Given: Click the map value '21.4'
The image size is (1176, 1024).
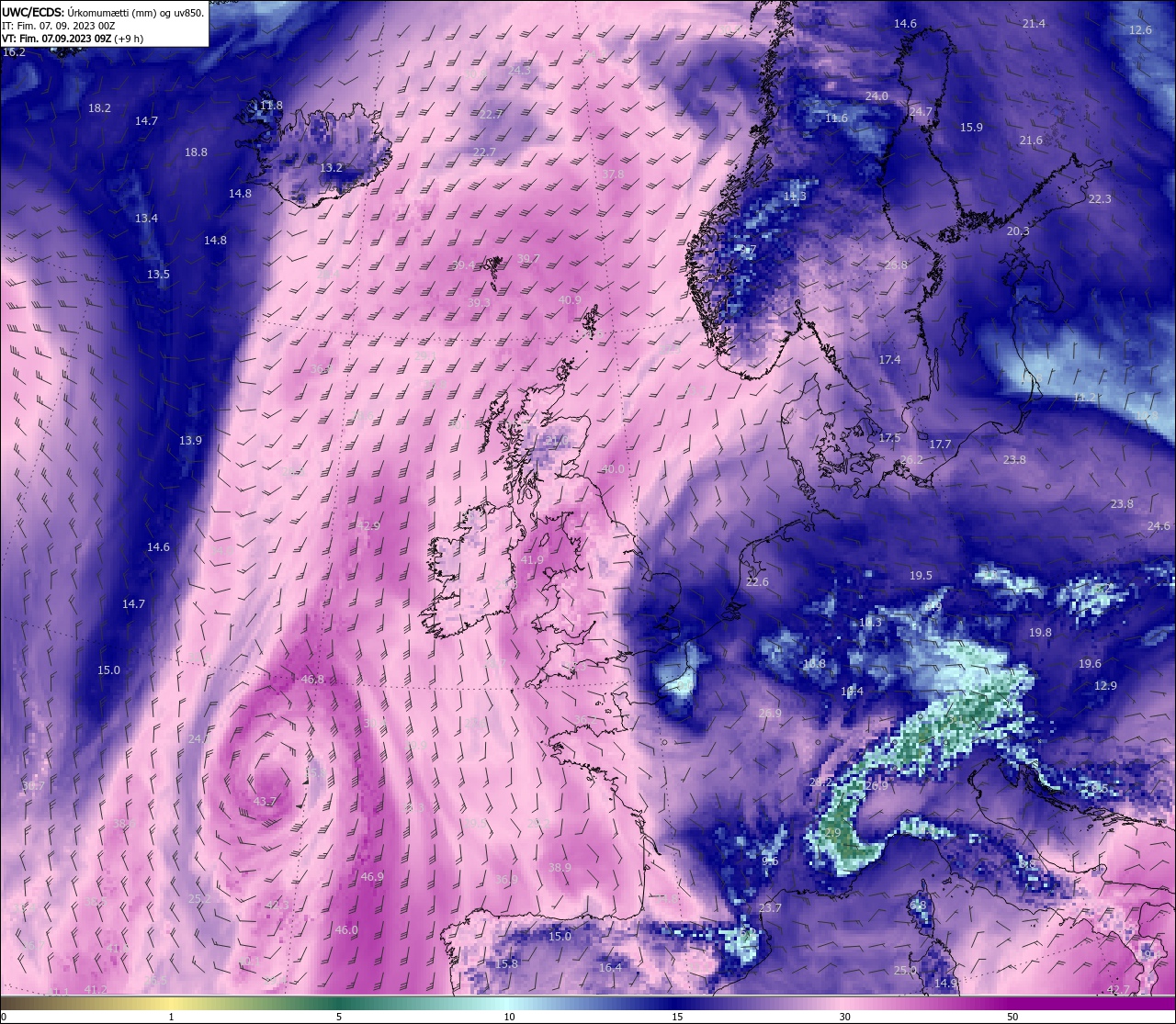Looking at the screenshot, I should pyautogui.click(x=1034, y=24).
